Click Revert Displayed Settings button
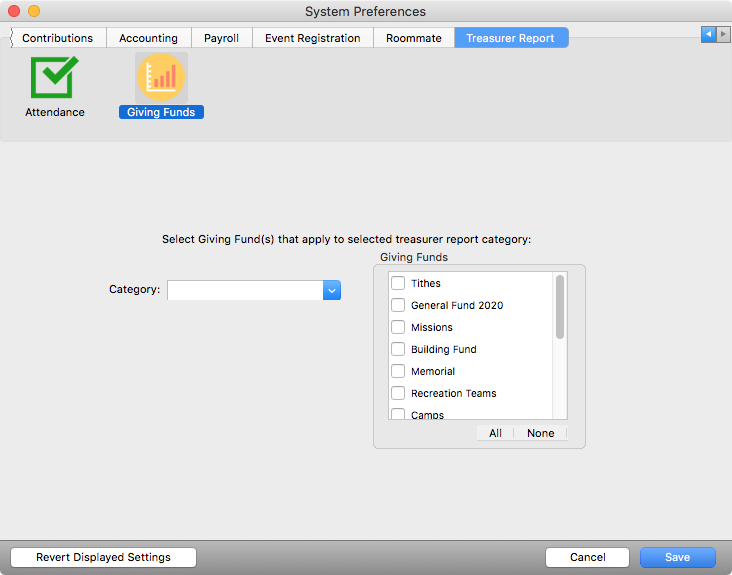Viewport: 732px width, 575px height. click(103, 557)
